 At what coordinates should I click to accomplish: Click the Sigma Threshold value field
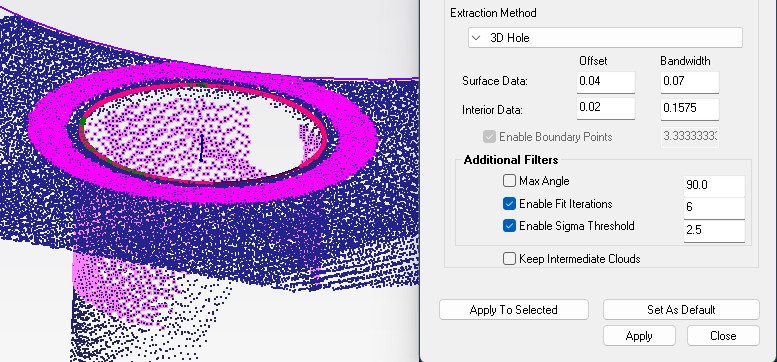click(x=714, y=231)
